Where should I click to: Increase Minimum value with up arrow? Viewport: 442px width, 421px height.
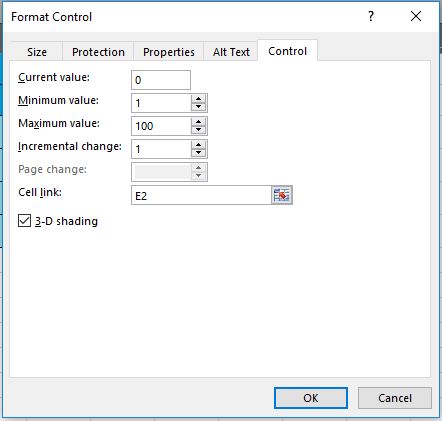(199, 99)
